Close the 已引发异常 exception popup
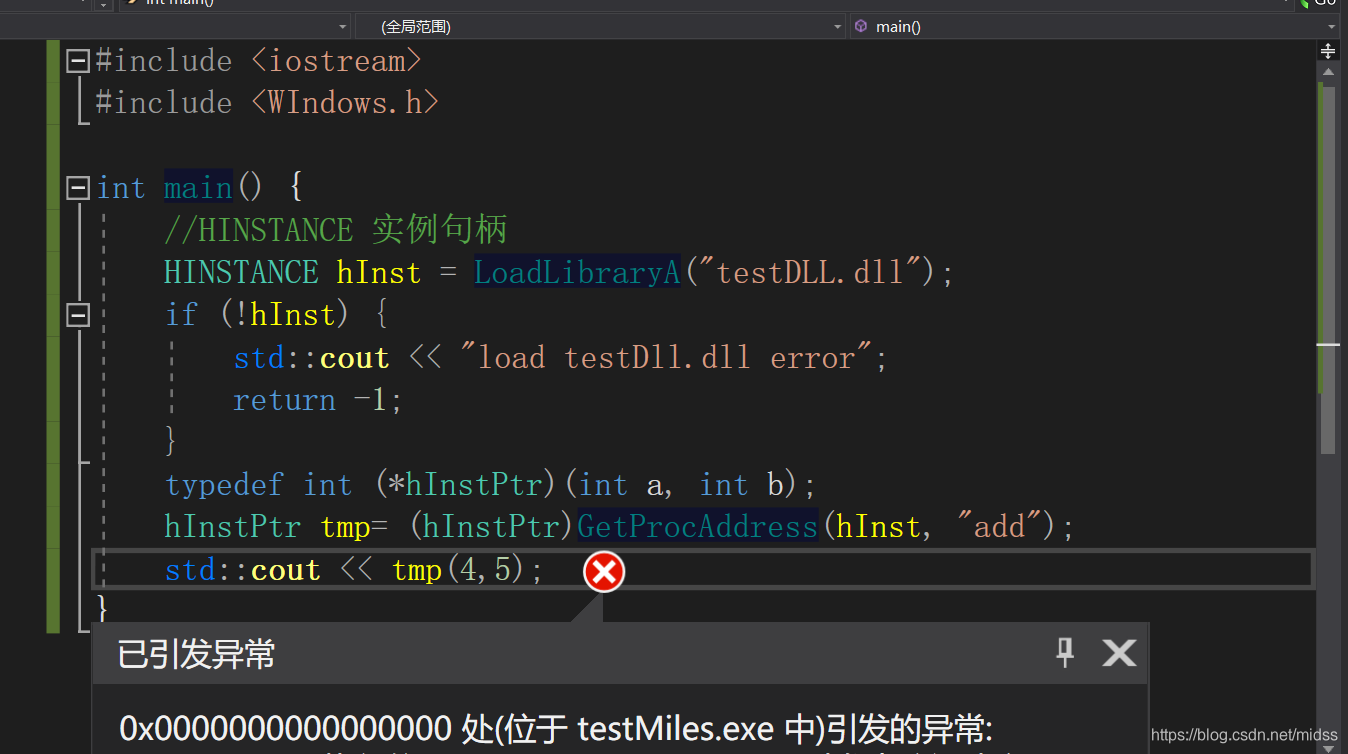The width and height of the screenshot is (1348, 754). pos(1119,653)
